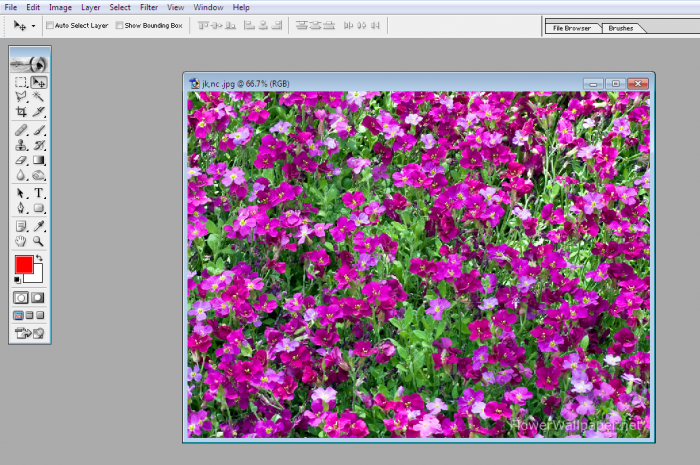Image resolution: width=700 pixels, height=465 pixels.
Task: Switch to Quick Mask mode
Action: pyautogui.click(x=38, y=298)
